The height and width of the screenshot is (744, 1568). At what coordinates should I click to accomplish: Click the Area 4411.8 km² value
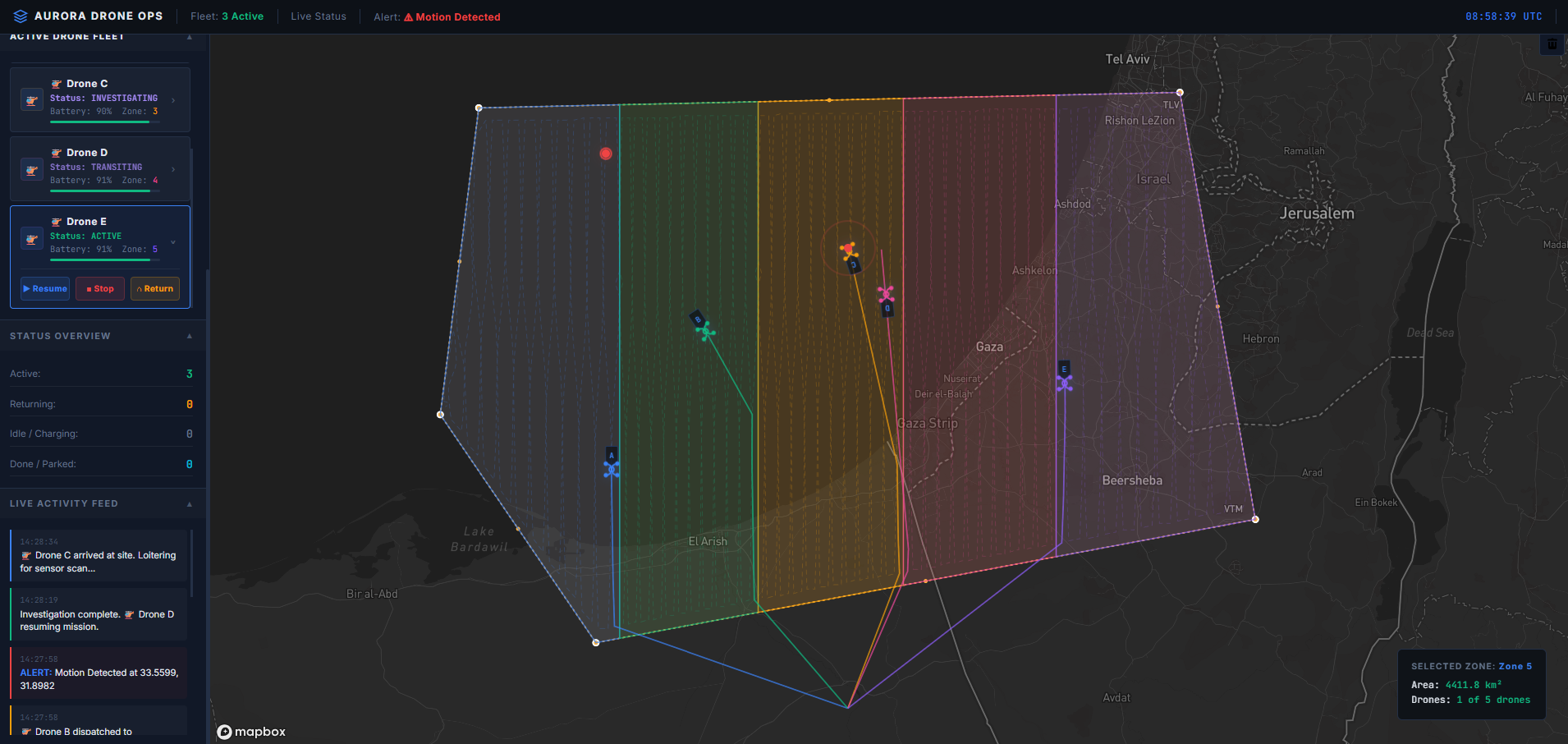click(1474, 685)
